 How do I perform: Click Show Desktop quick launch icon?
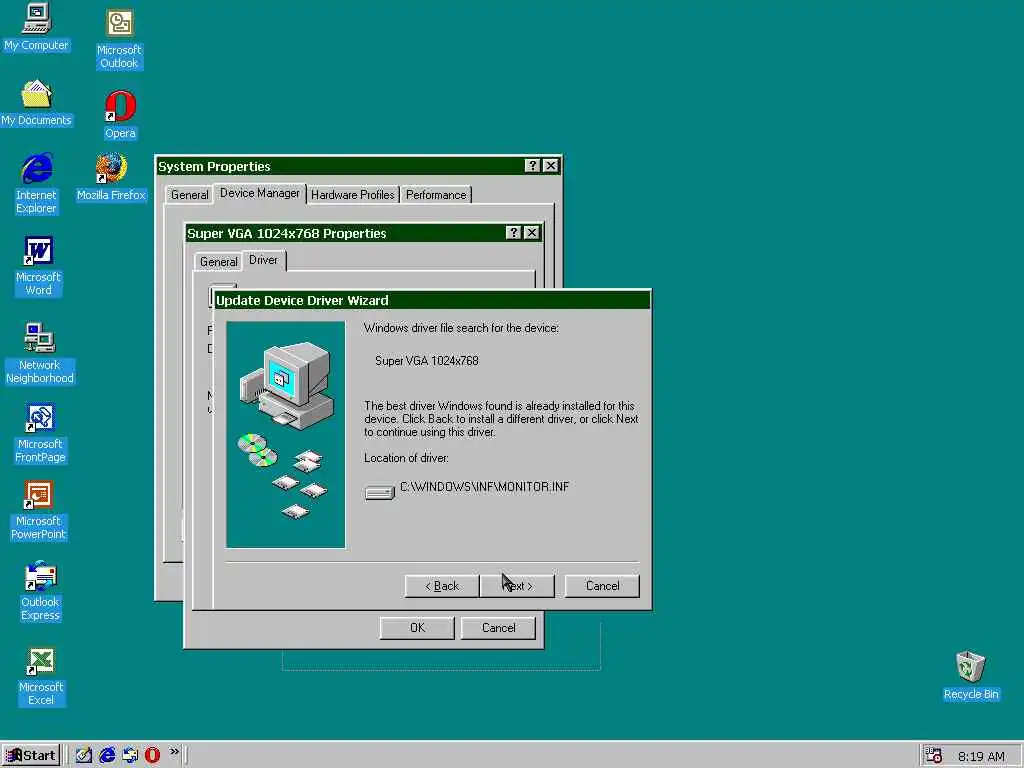[x=84, y=755]
